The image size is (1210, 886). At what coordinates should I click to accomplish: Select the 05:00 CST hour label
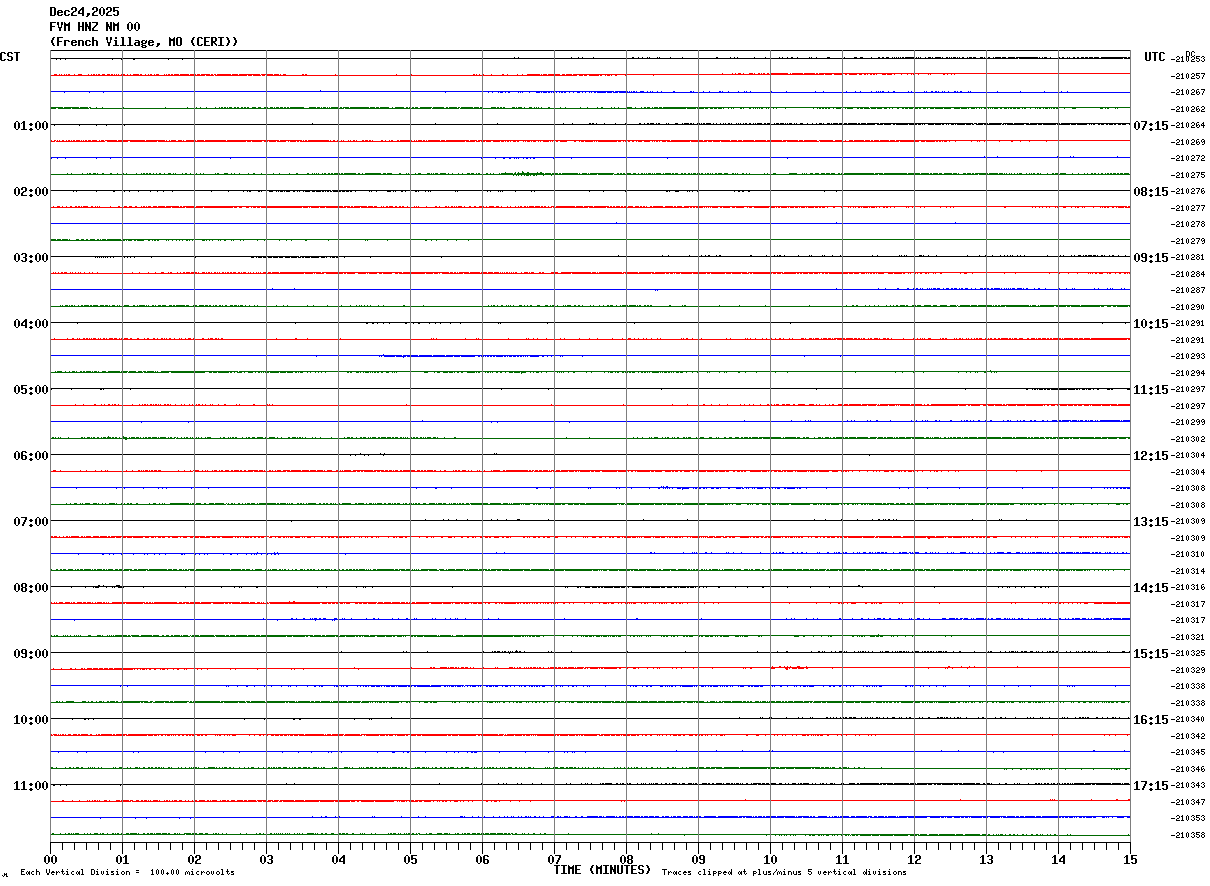pos(31,389)
